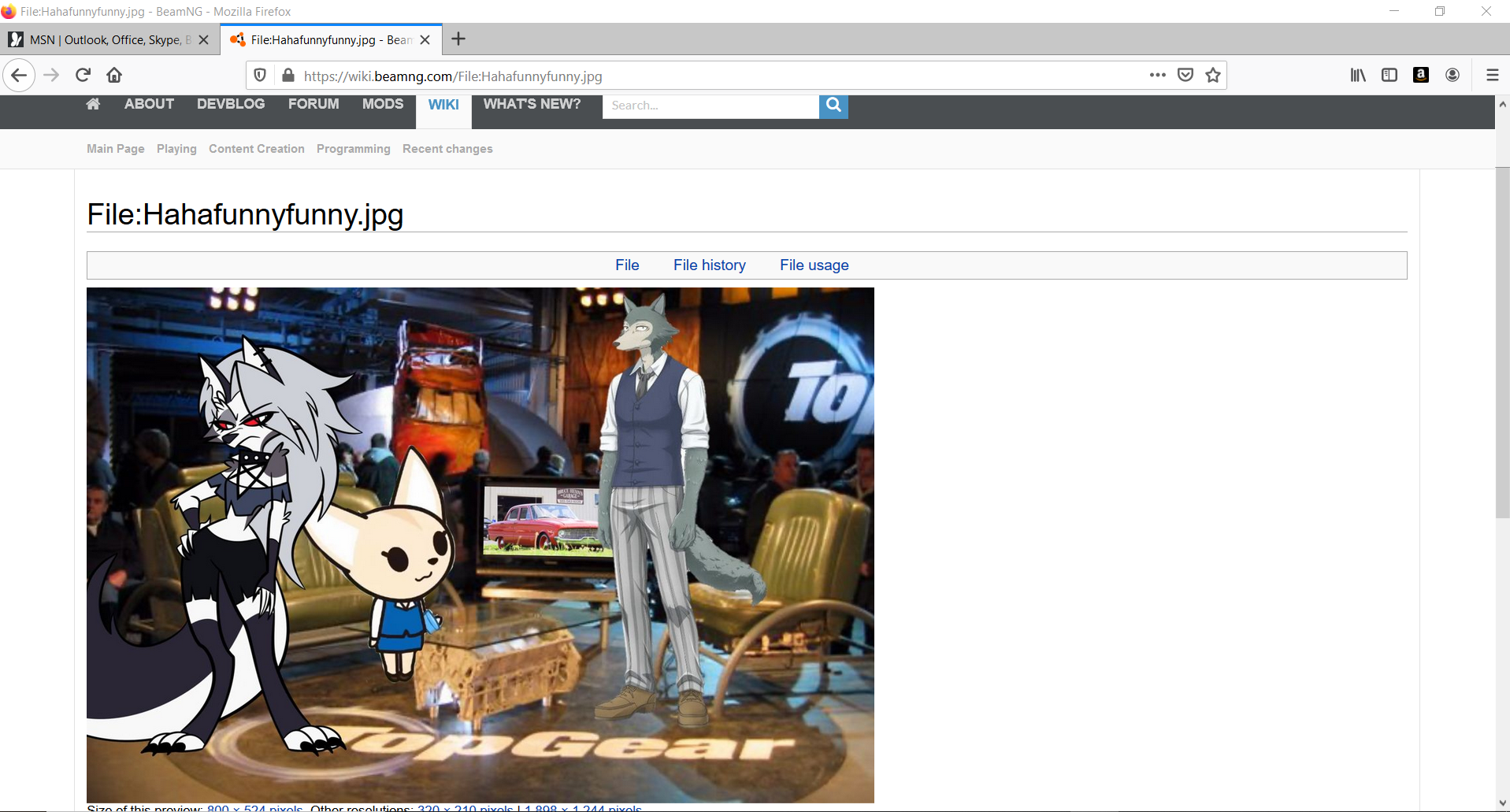Open page actions three-dot menu
1510x812 pixels.
1157,76
